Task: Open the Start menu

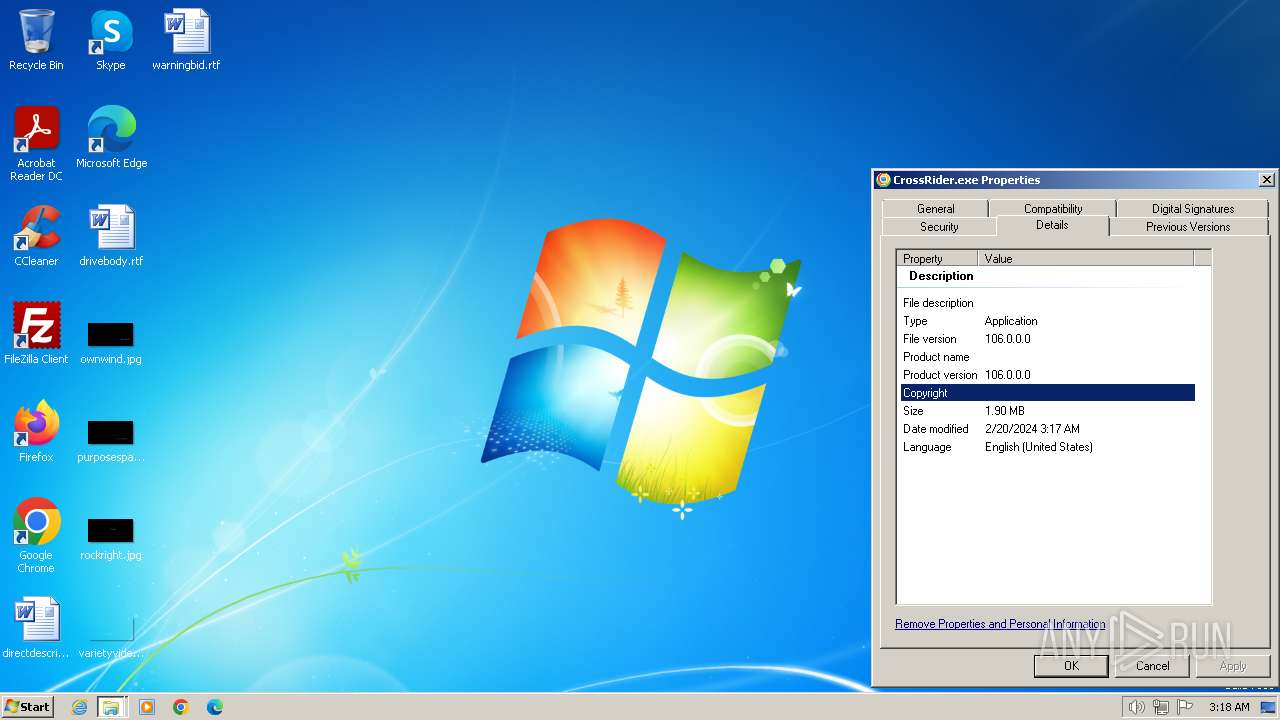Action: point(27,706)
